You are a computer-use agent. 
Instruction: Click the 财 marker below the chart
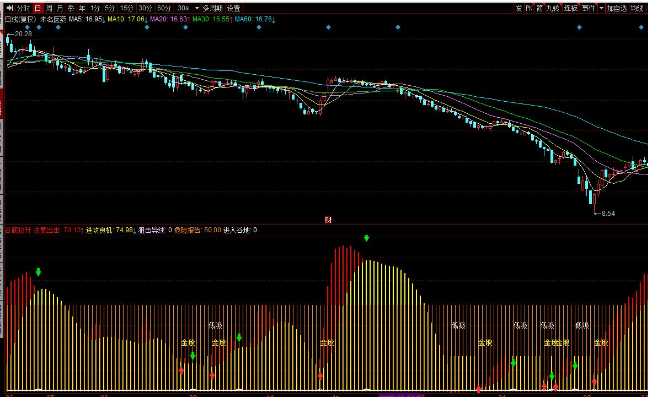pos(328,220)
